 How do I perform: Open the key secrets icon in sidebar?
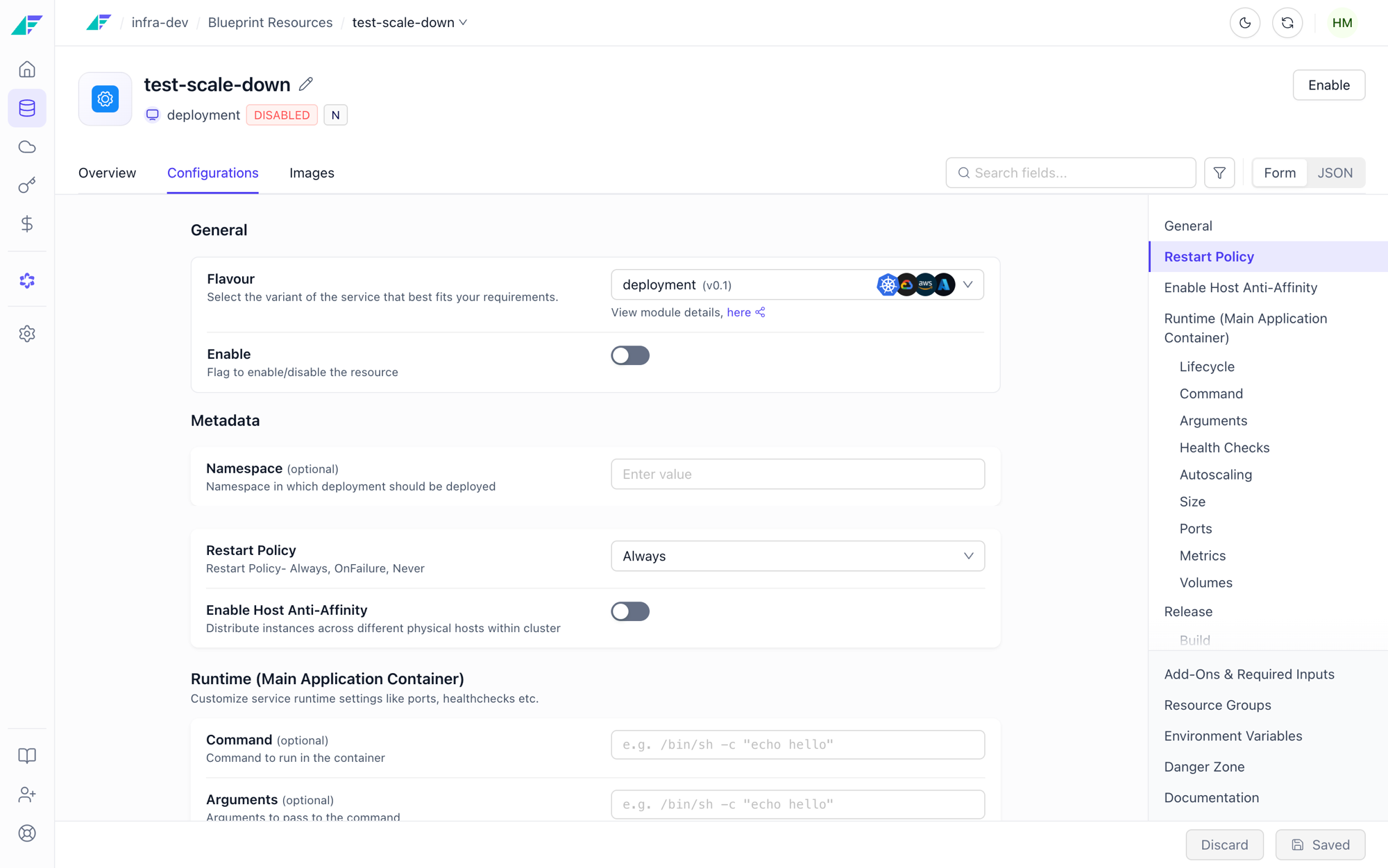click(27, 185)
